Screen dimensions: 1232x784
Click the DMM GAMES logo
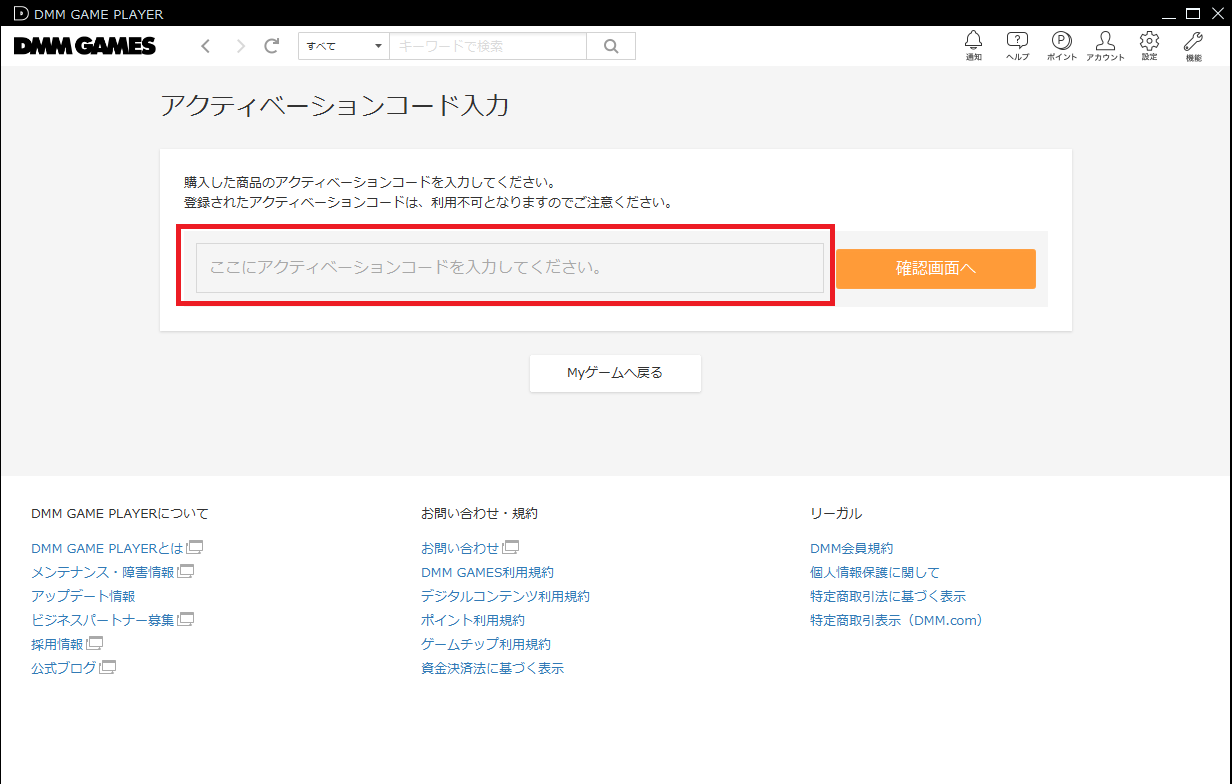pos(85,46)
